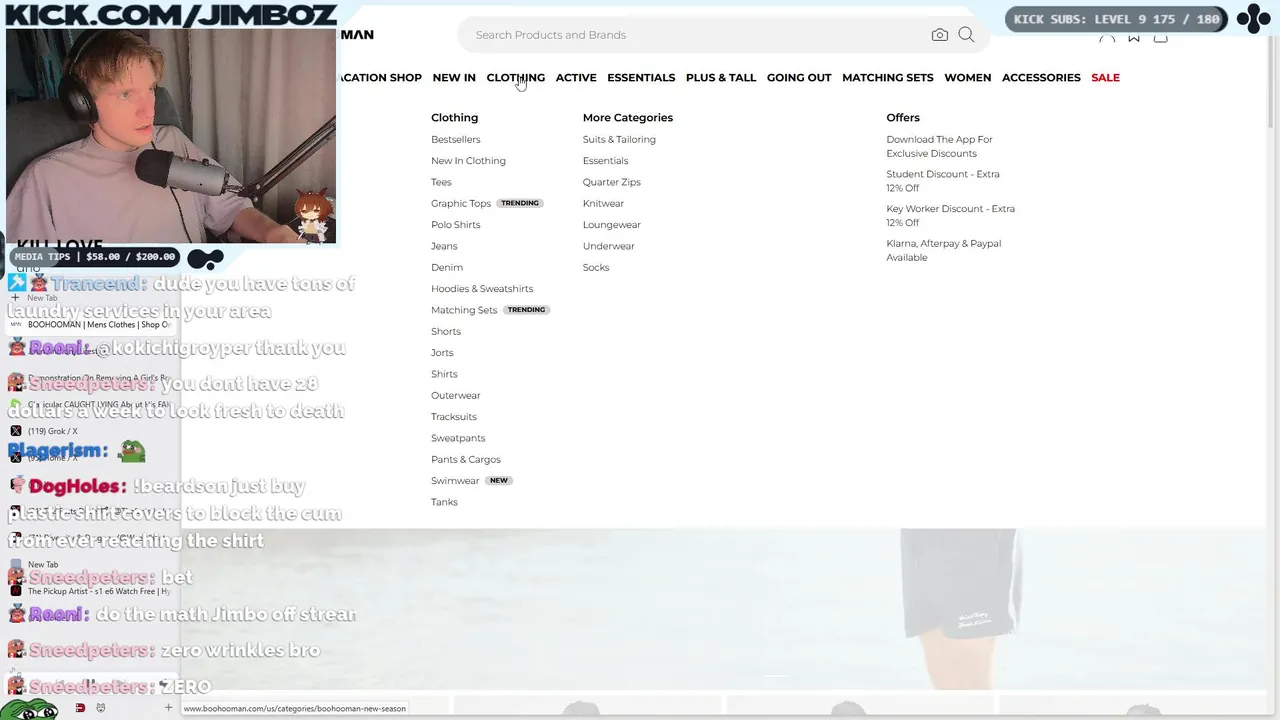1280x720 pixels.
Task: Select the BOOHOOMAN Mens Clothes browser tab
Action: click(92, 324)
